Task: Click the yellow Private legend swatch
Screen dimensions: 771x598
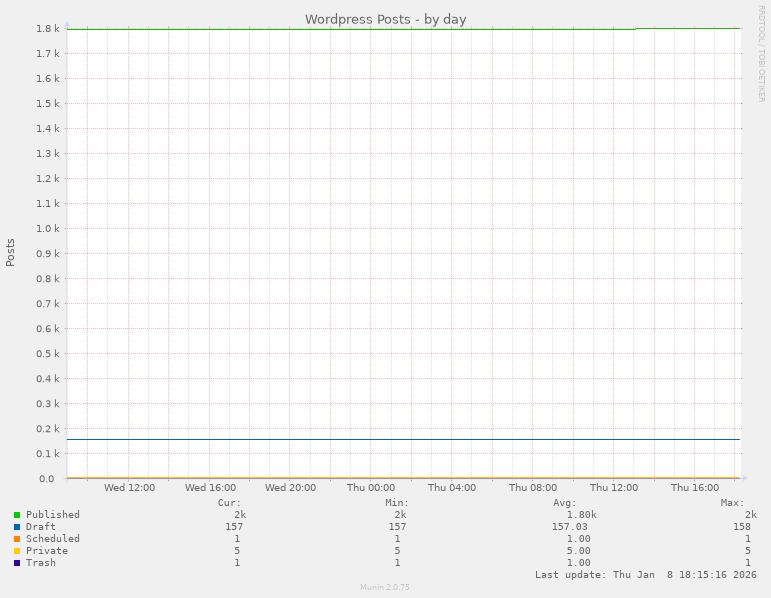Action: point(17,551)
